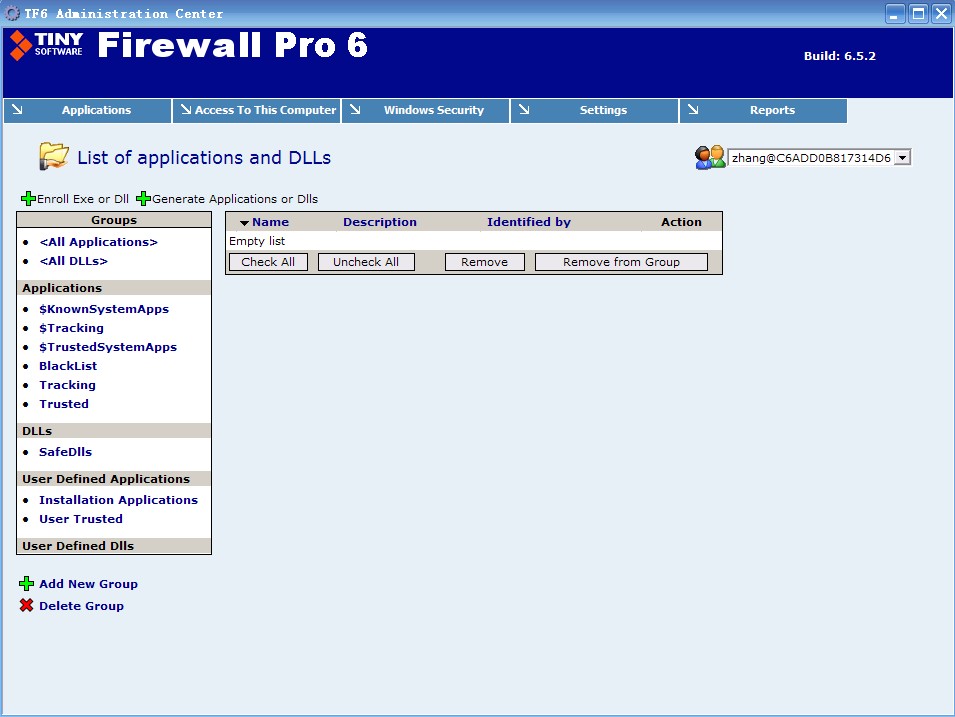Screen dimensions: 955x717
Task: Click the red X Delete Group icon
Action: click(x=26, y=606)
